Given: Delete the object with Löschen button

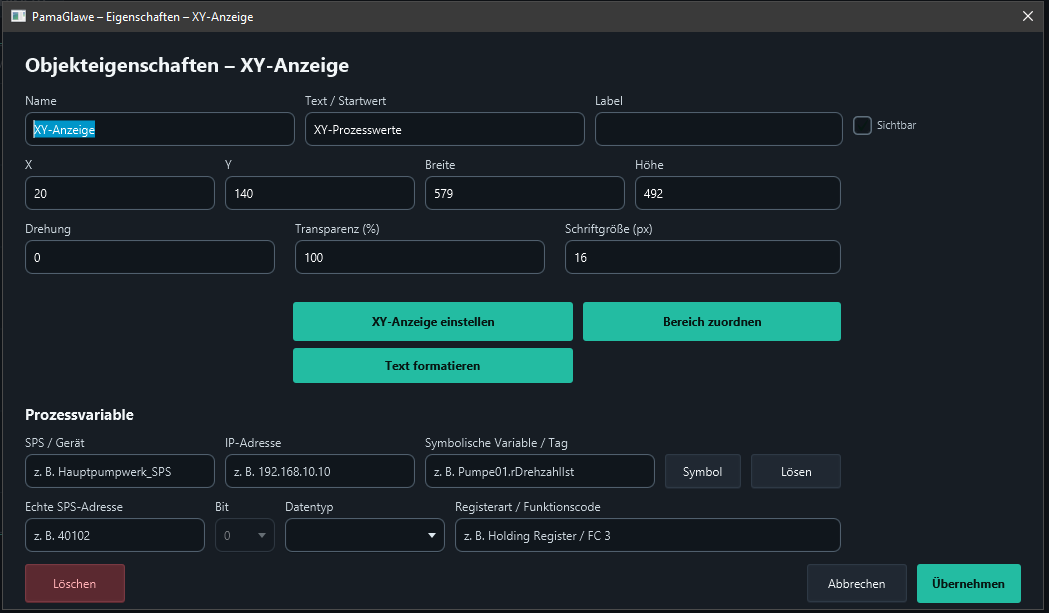Looking at the screenshot, I should (75, 584).
